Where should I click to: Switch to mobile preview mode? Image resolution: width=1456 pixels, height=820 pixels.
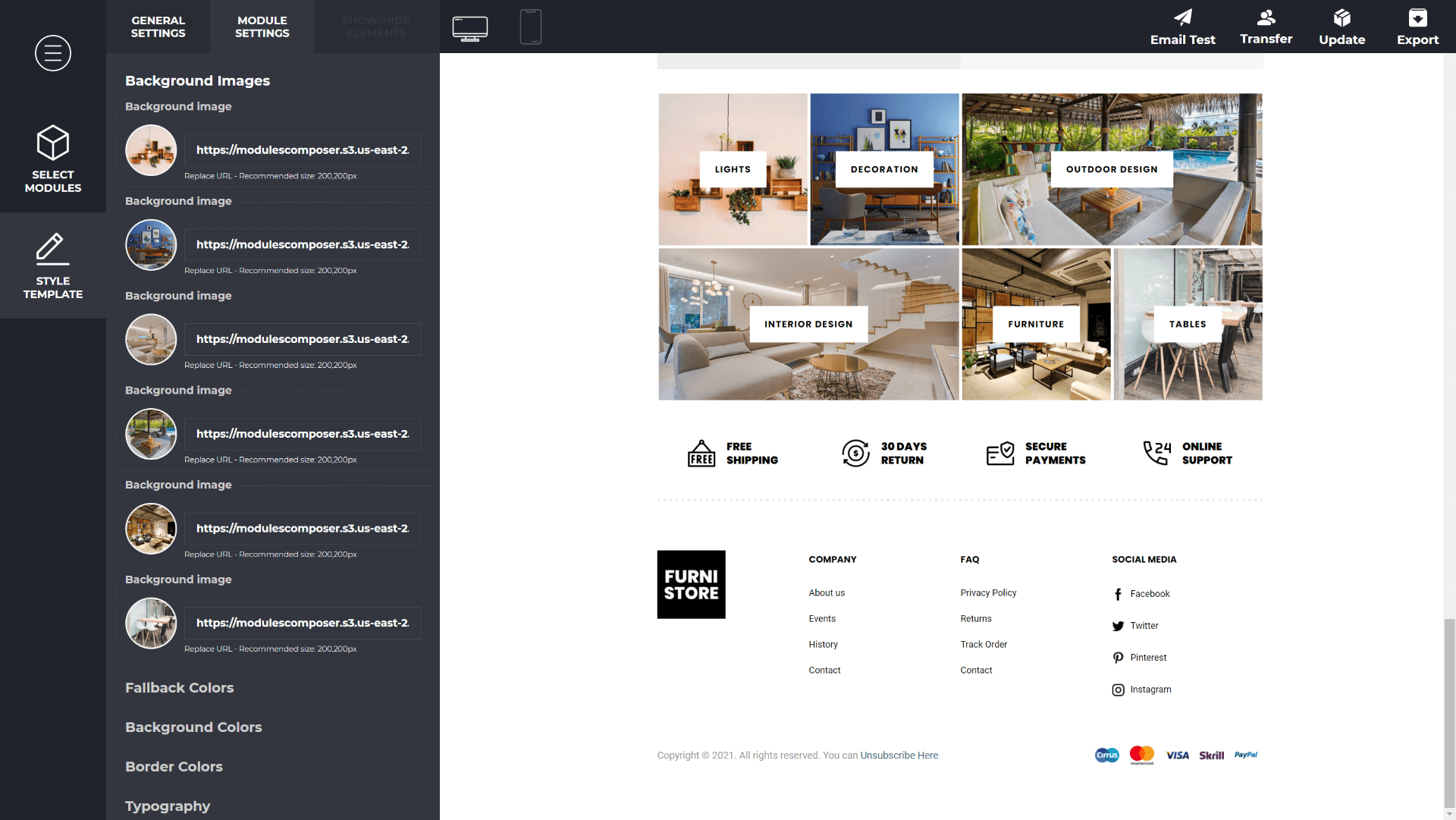coord(530,27)
